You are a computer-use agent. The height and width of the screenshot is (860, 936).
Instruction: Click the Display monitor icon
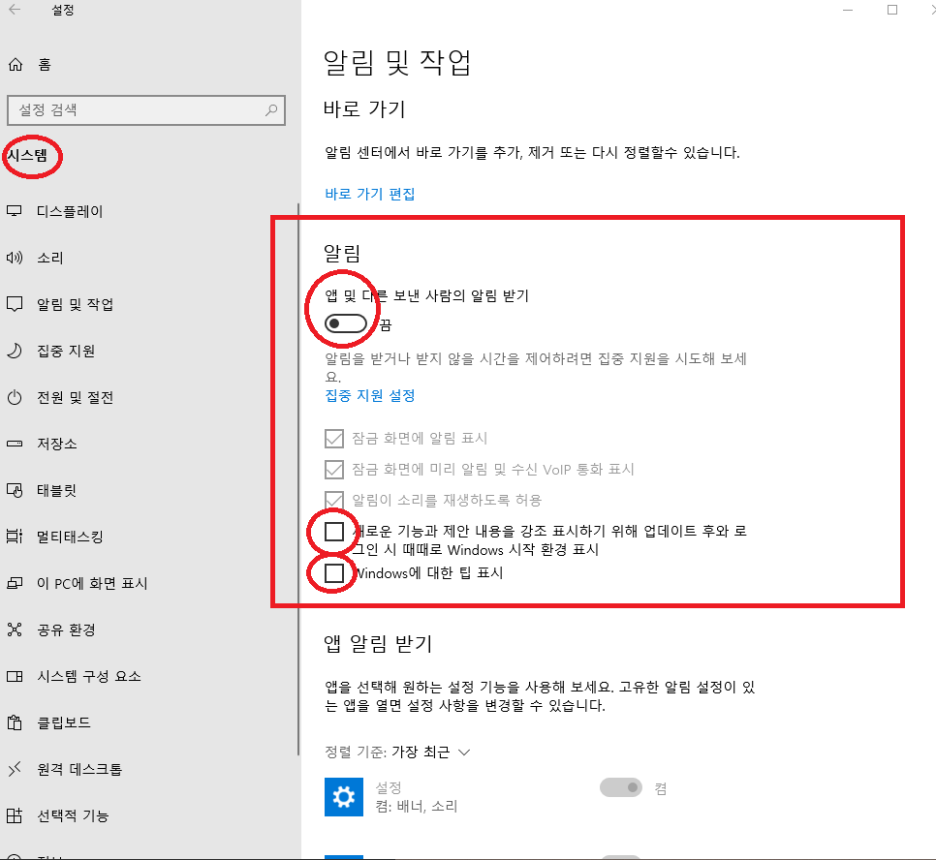pos(14,211)
